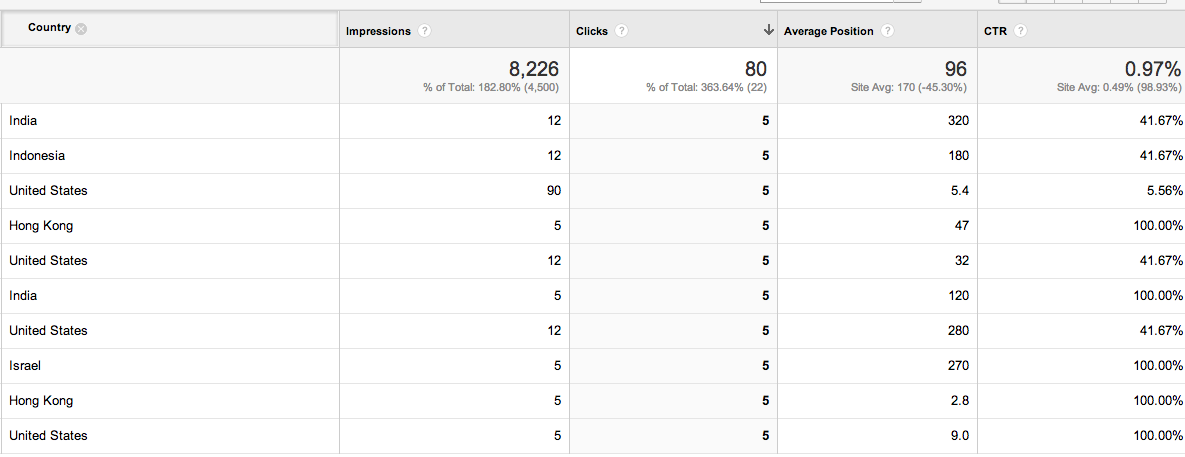Sort table by Impressions column header

click(x=378, y=31)
